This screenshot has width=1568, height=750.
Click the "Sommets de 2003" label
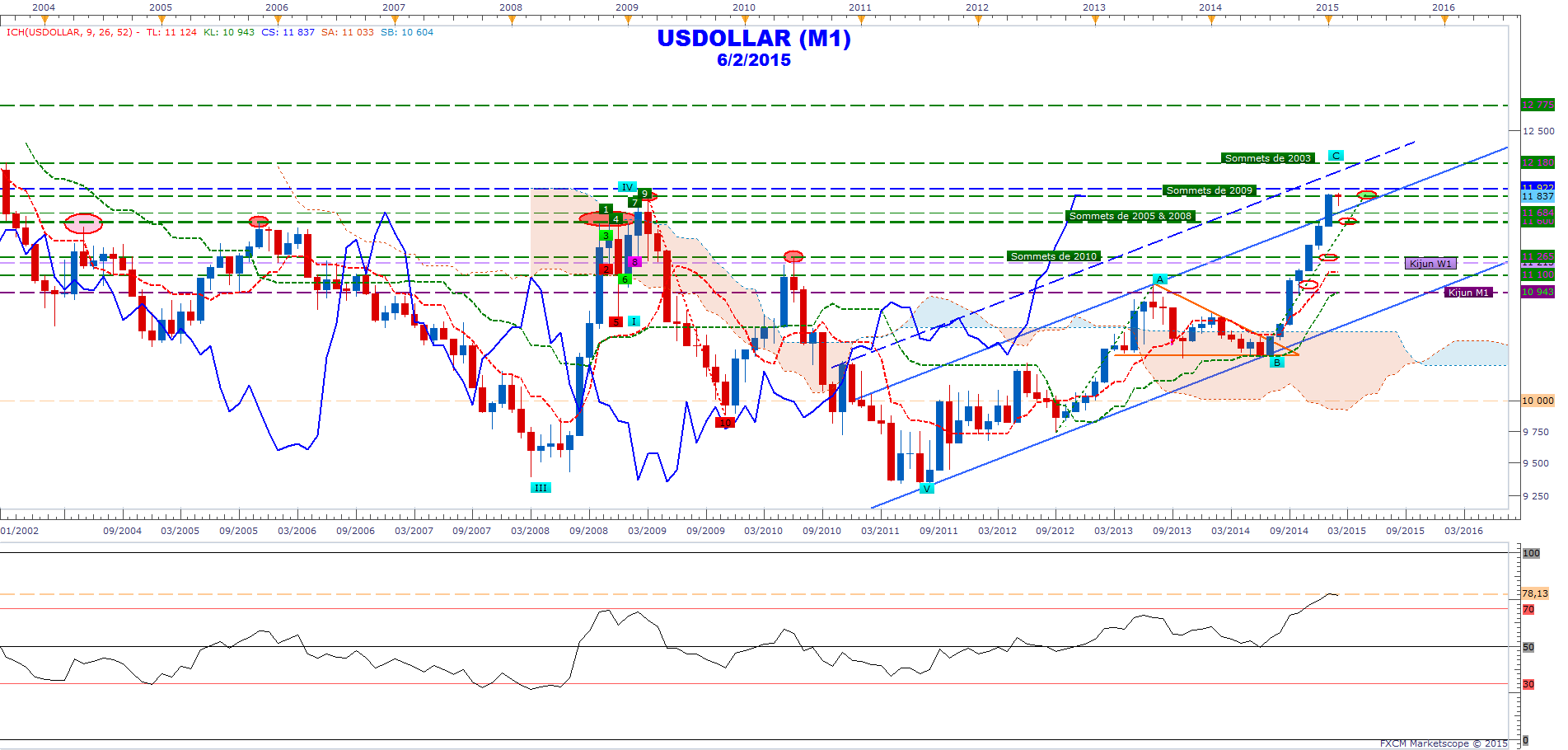[x=1267, y=158]
